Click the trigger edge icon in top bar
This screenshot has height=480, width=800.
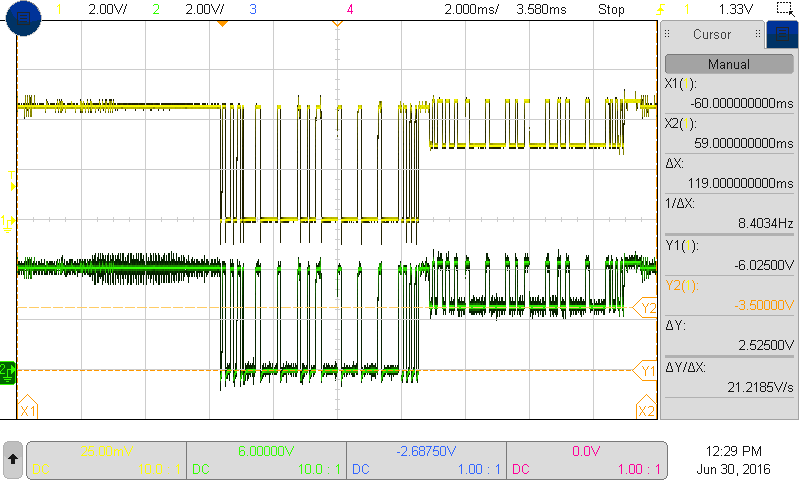661,10
